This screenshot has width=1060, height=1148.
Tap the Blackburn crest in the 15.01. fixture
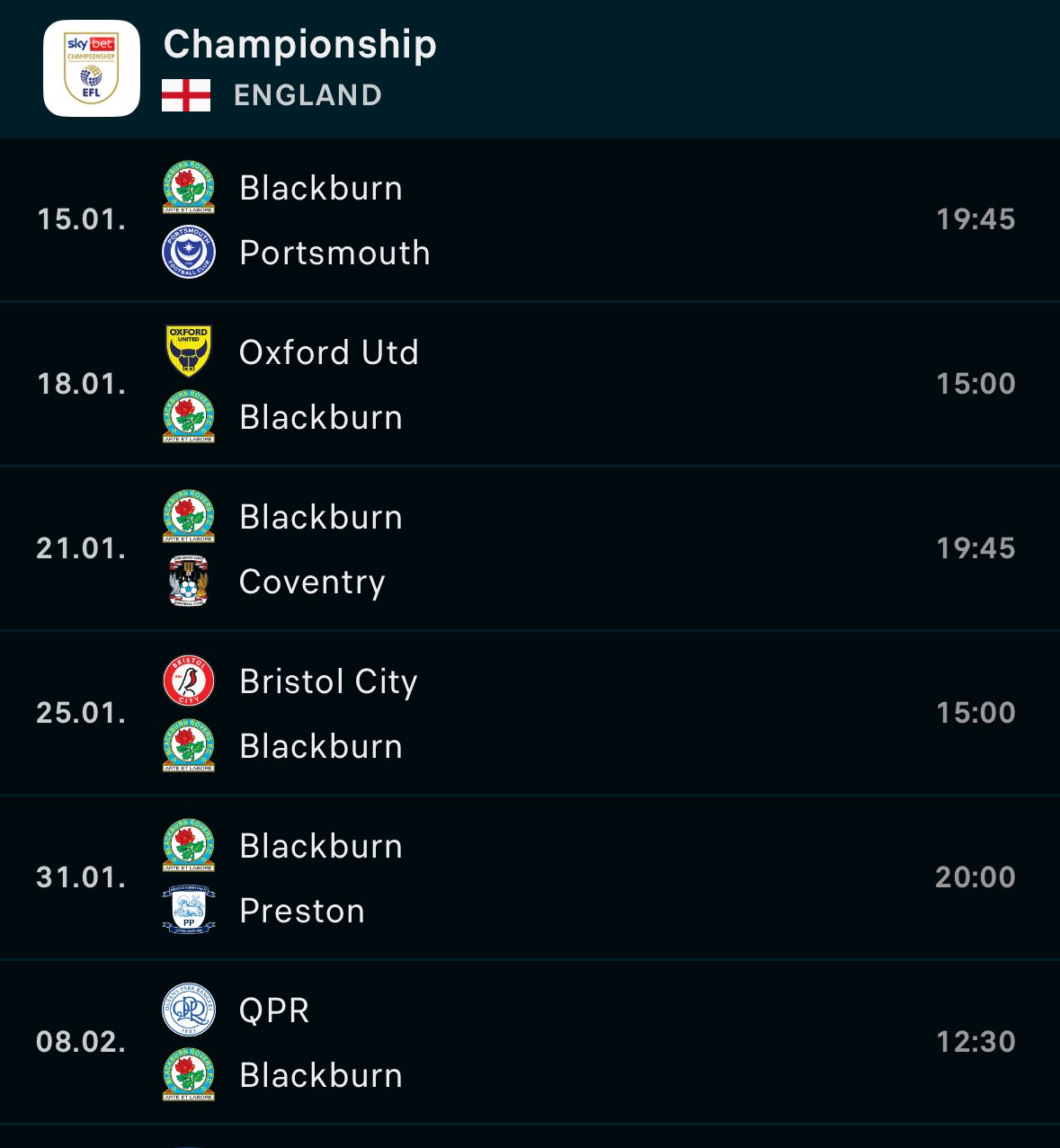click(189, 187)
